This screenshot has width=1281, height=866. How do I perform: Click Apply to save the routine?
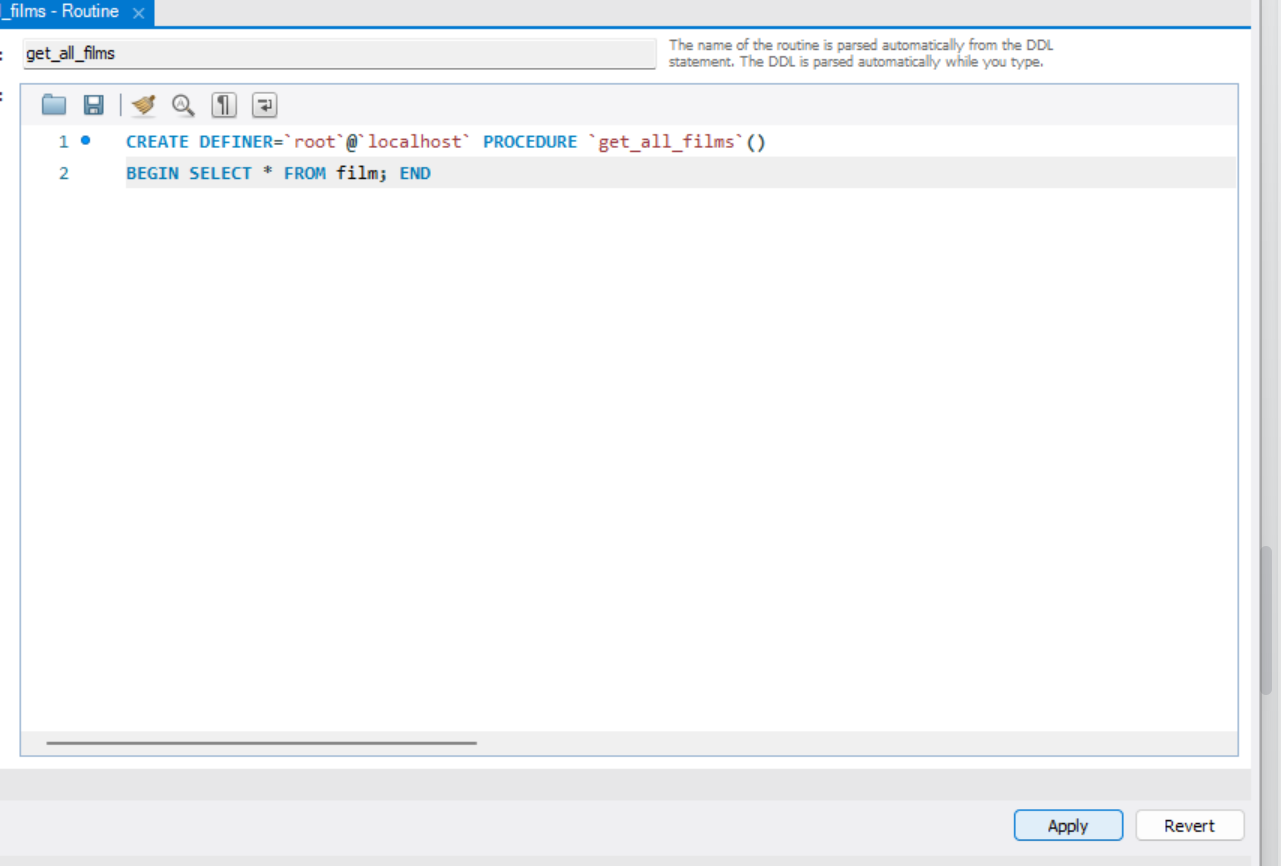(x=1068, y=826)
